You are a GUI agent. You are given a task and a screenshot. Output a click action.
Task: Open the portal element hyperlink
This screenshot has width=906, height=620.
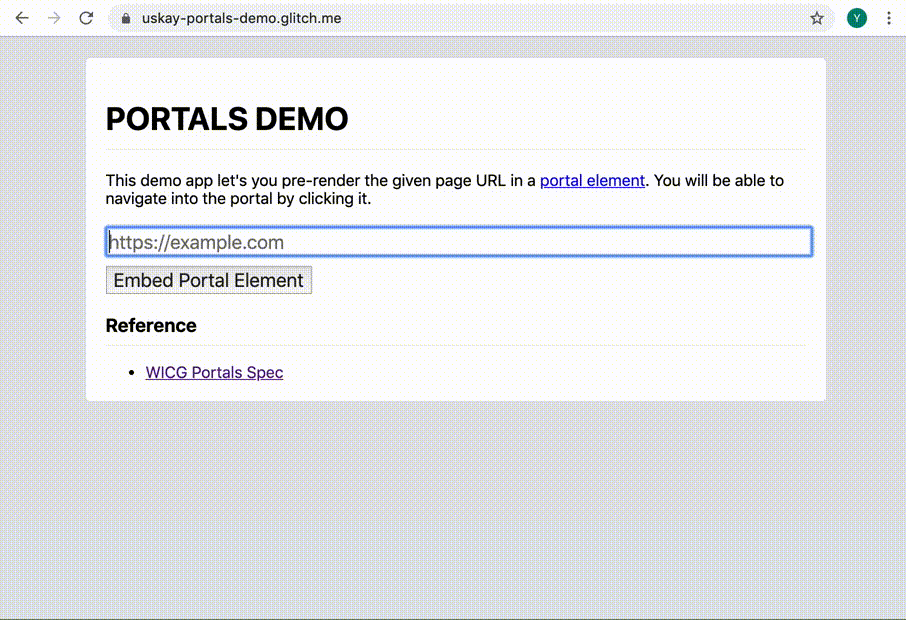click(592, 180)
